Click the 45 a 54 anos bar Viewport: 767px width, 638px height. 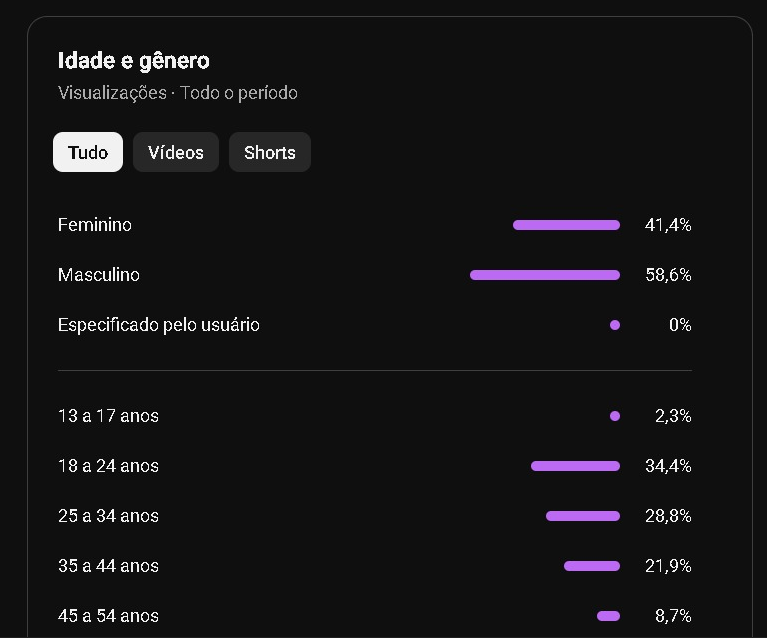coord(608,616)
